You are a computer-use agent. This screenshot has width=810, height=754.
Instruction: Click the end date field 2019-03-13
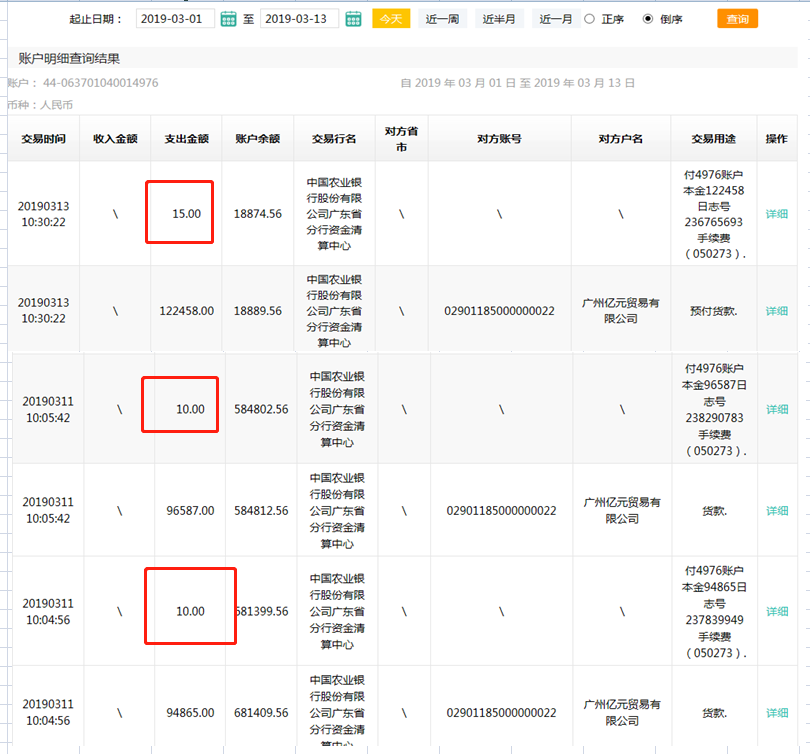click(x=299, y=19)
